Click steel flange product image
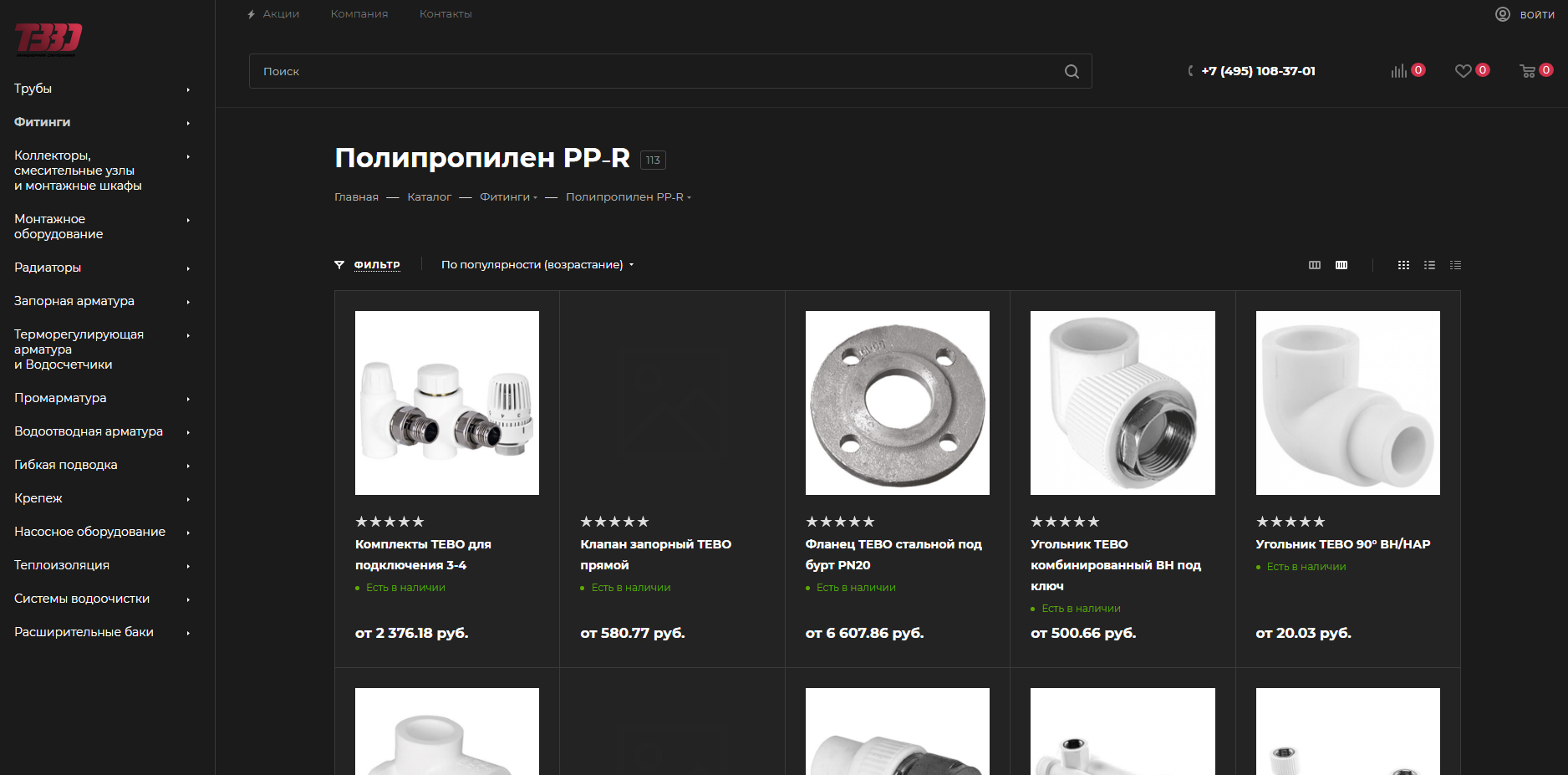Viewport: 1568px width, 775px height. [898, 403]
